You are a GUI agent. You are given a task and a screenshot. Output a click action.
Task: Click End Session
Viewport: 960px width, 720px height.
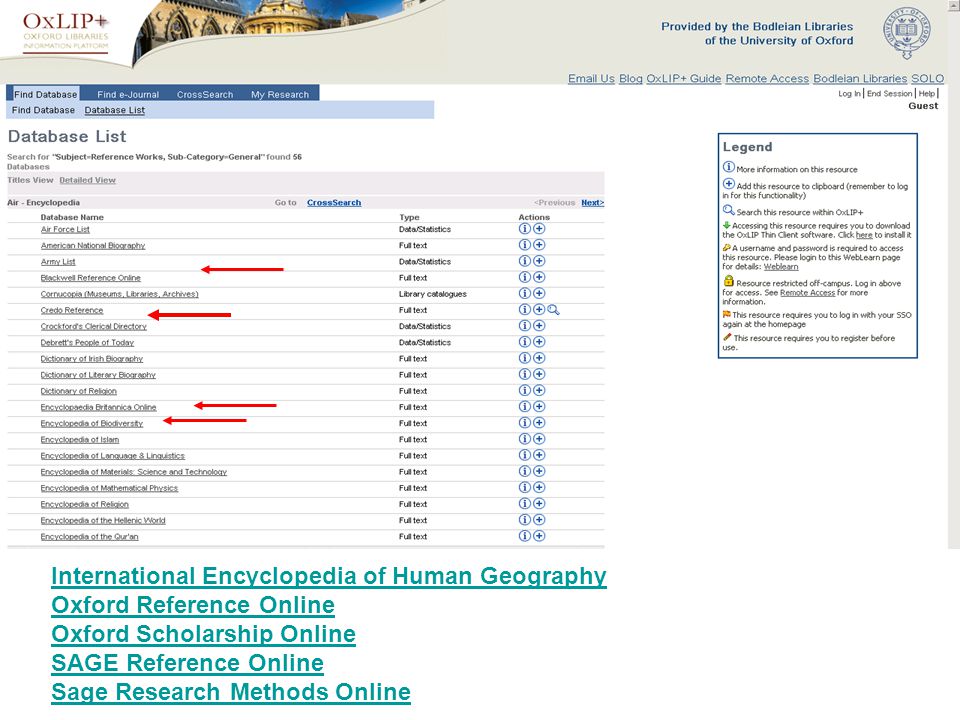click(890, 94)
